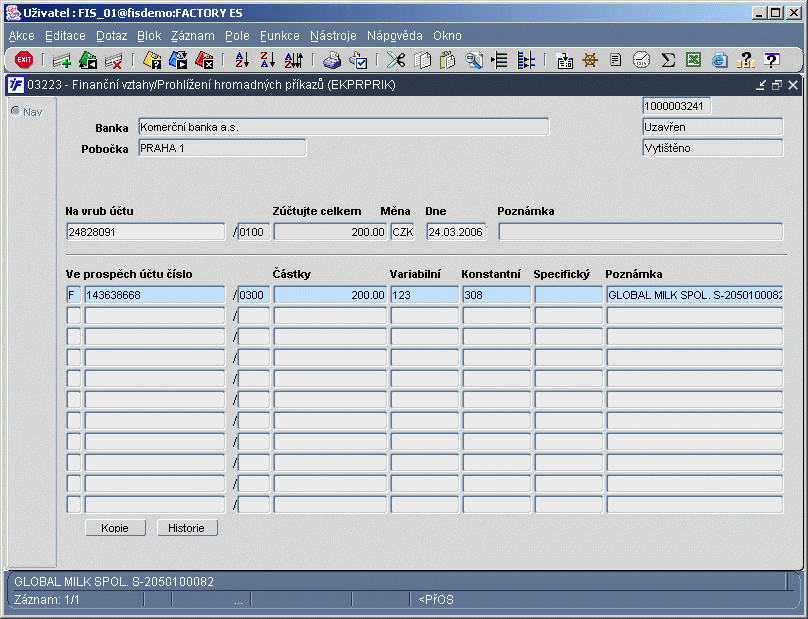Open the multi-arrow A-Z custom sort icon
This screenshot has height=619, width=808.
pos(294,61)
